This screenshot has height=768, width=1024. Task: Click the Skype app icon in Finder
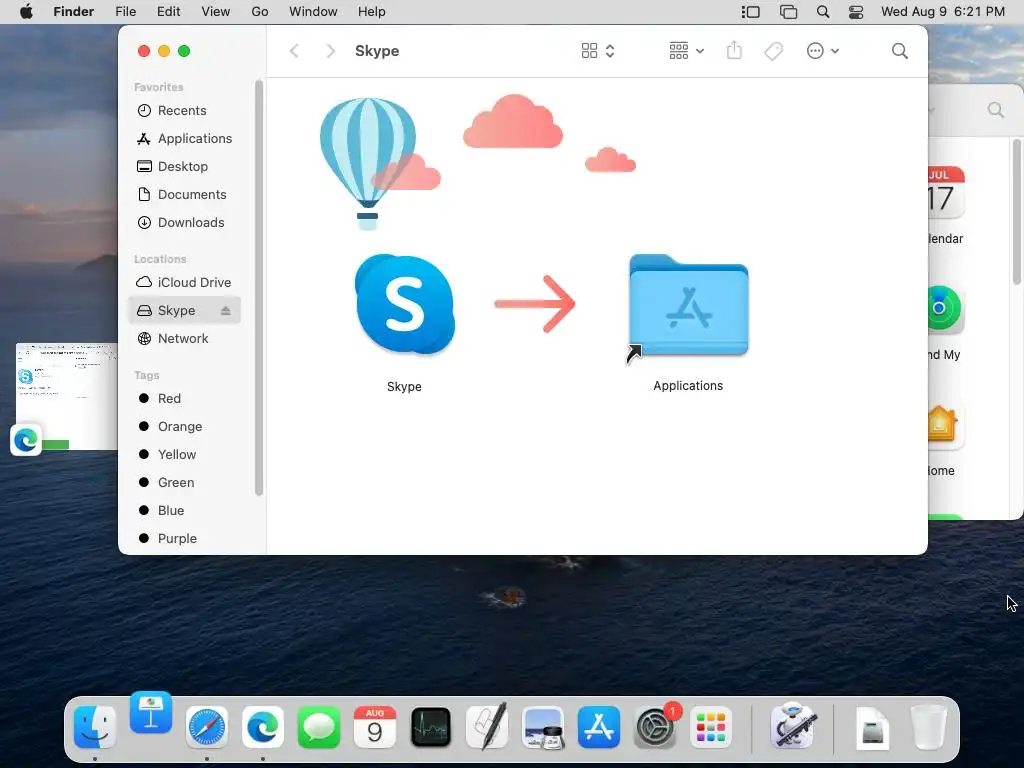(x=405, y=304)
